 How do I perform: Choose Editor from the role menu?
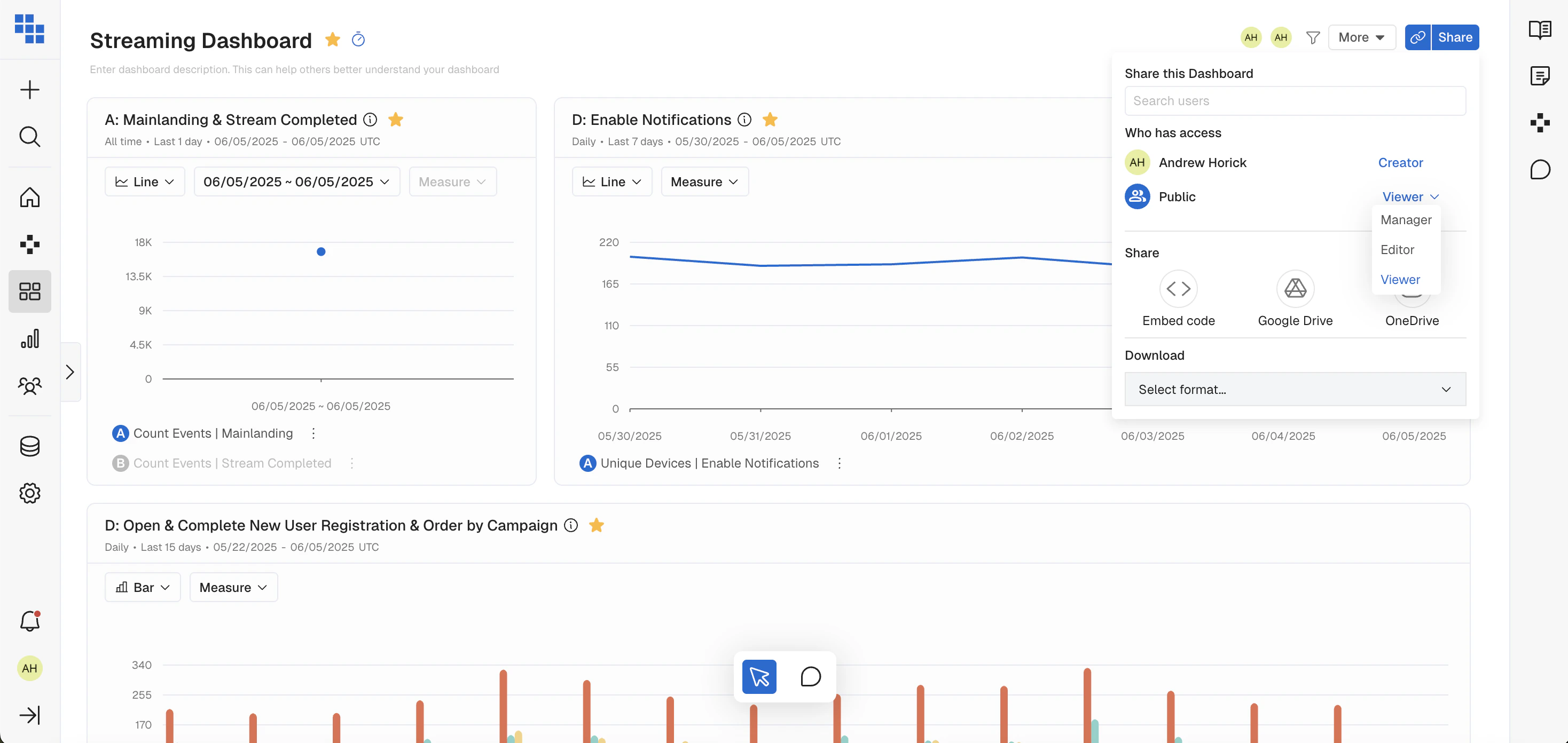(x=1397, y=249)
